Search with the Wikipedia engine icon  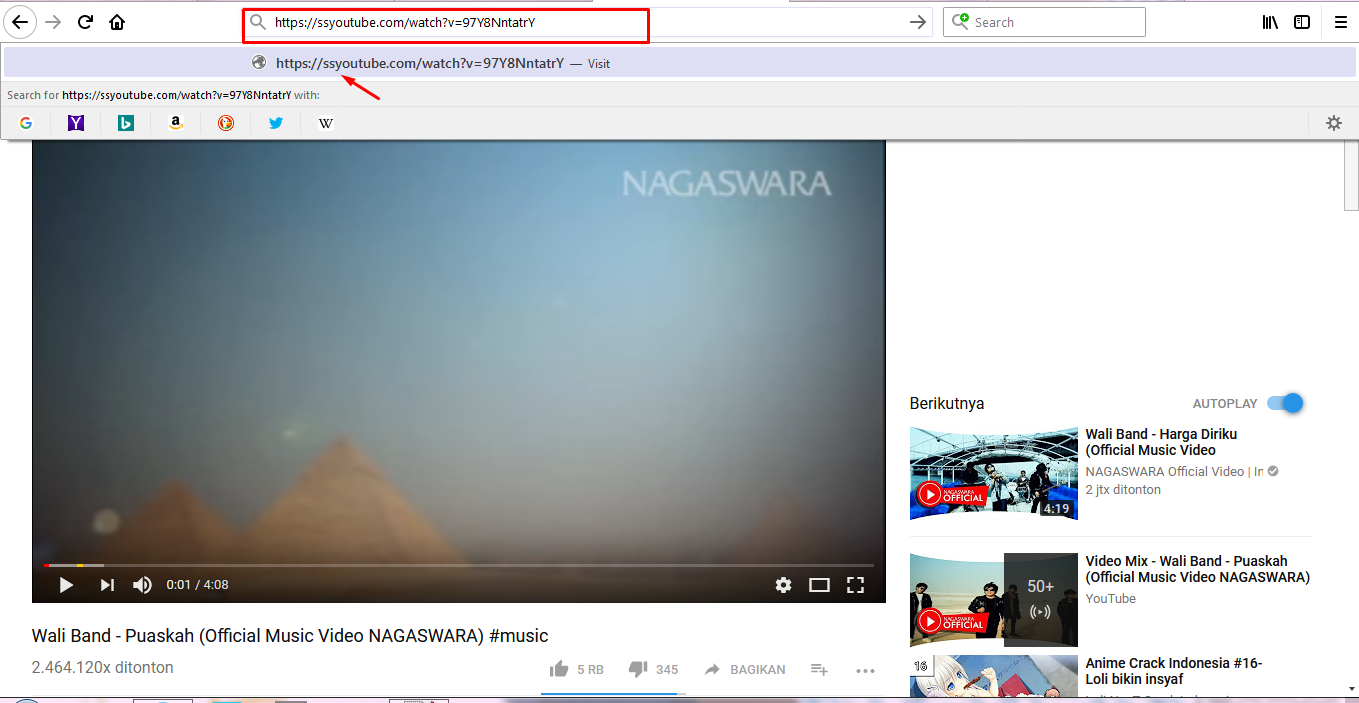pyautogui.click(x=326, y=123)
